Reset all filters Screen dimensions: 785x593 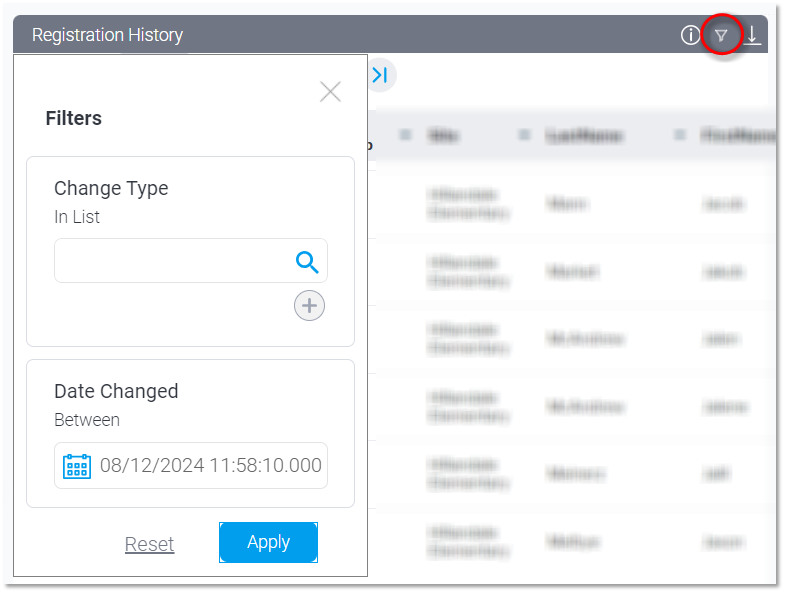point(149,544)
